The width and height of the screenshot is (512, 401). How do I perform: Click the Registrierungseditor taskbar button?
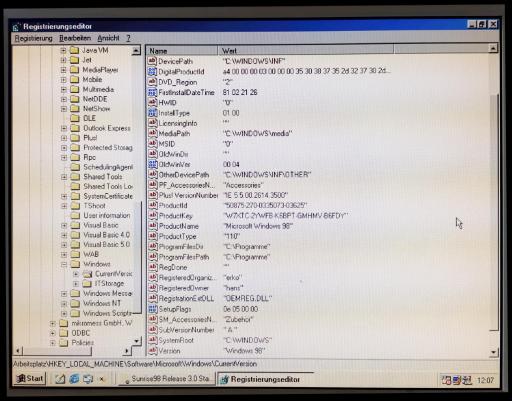265,379
